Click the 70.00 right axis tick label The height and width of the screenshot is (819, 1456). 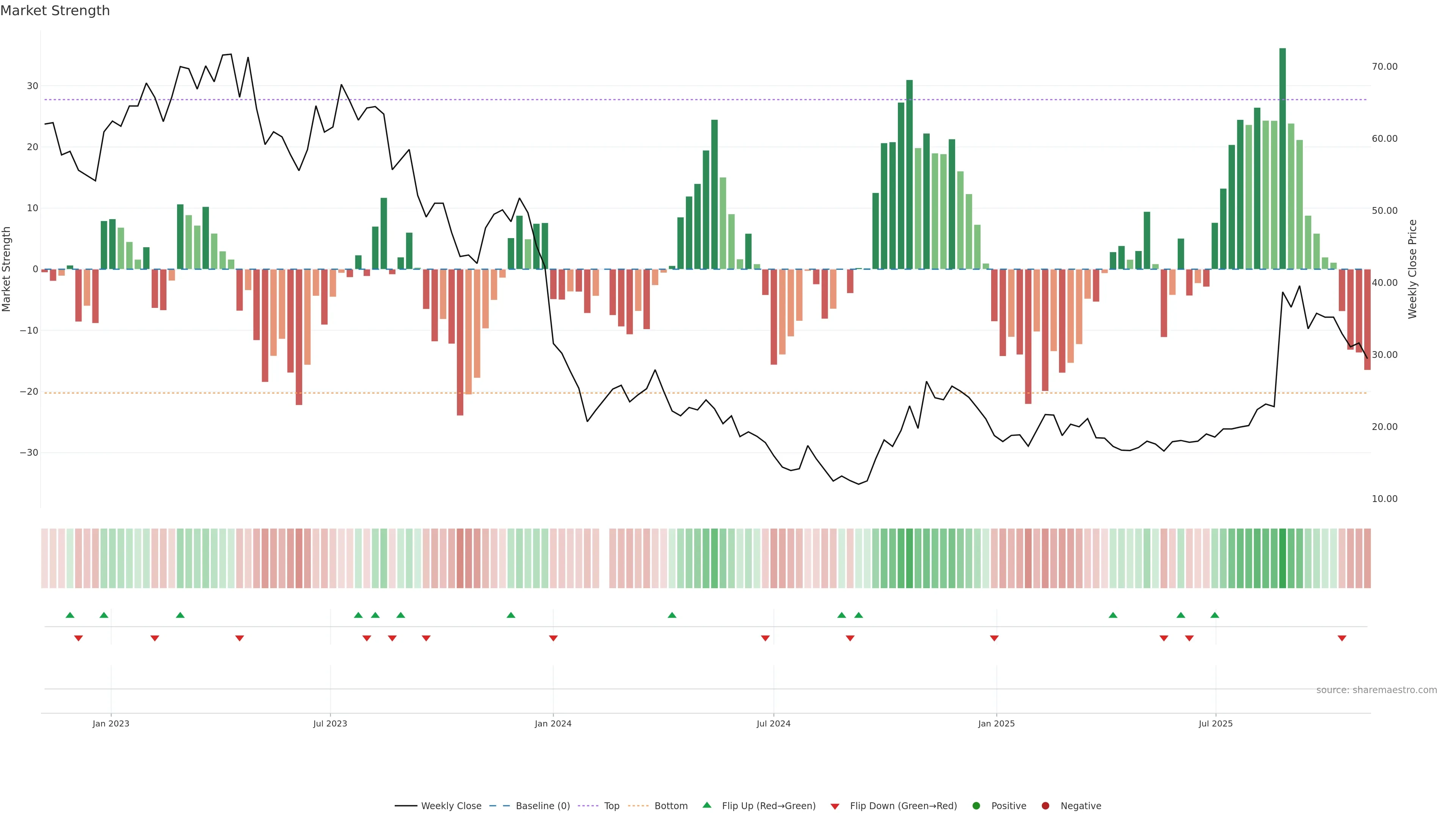coord(1384,67)
